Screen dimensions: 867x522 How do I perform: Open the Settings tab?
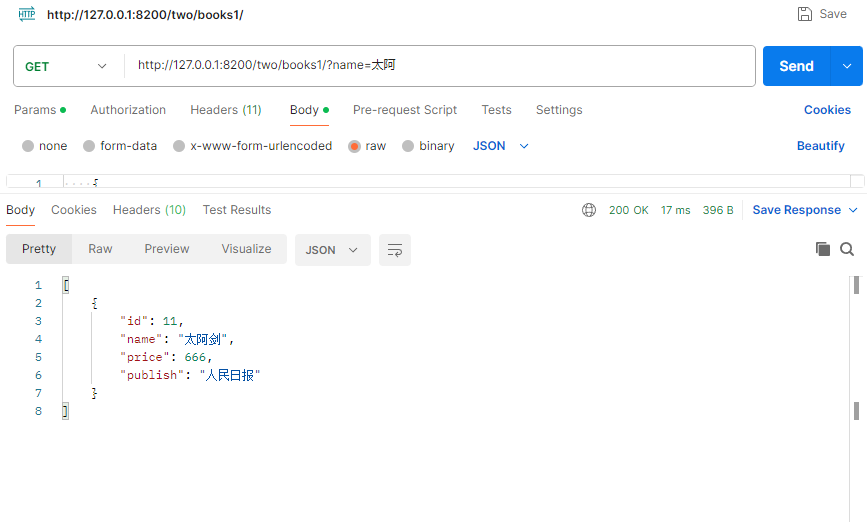(559, 110)
